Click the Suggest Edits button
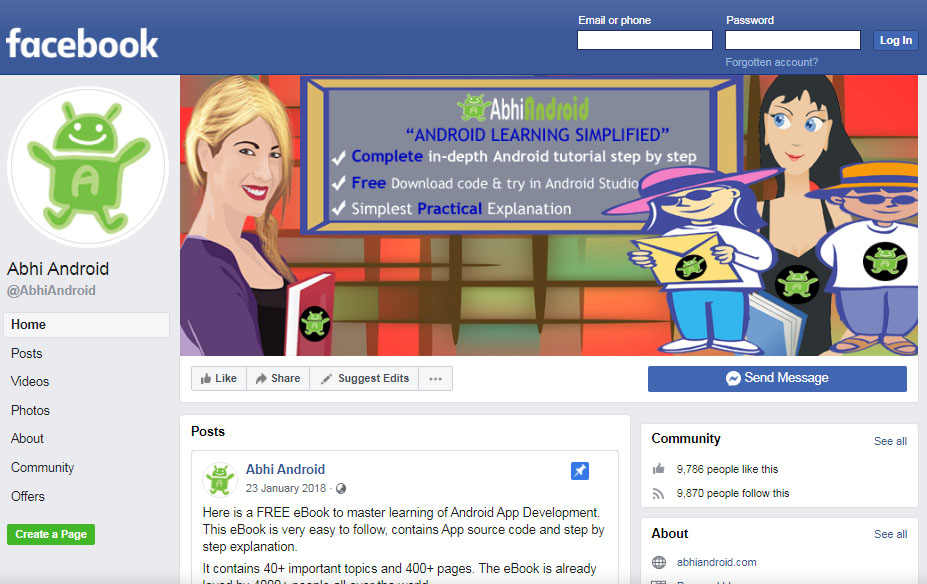927x584 pixels. pos(364,378)
